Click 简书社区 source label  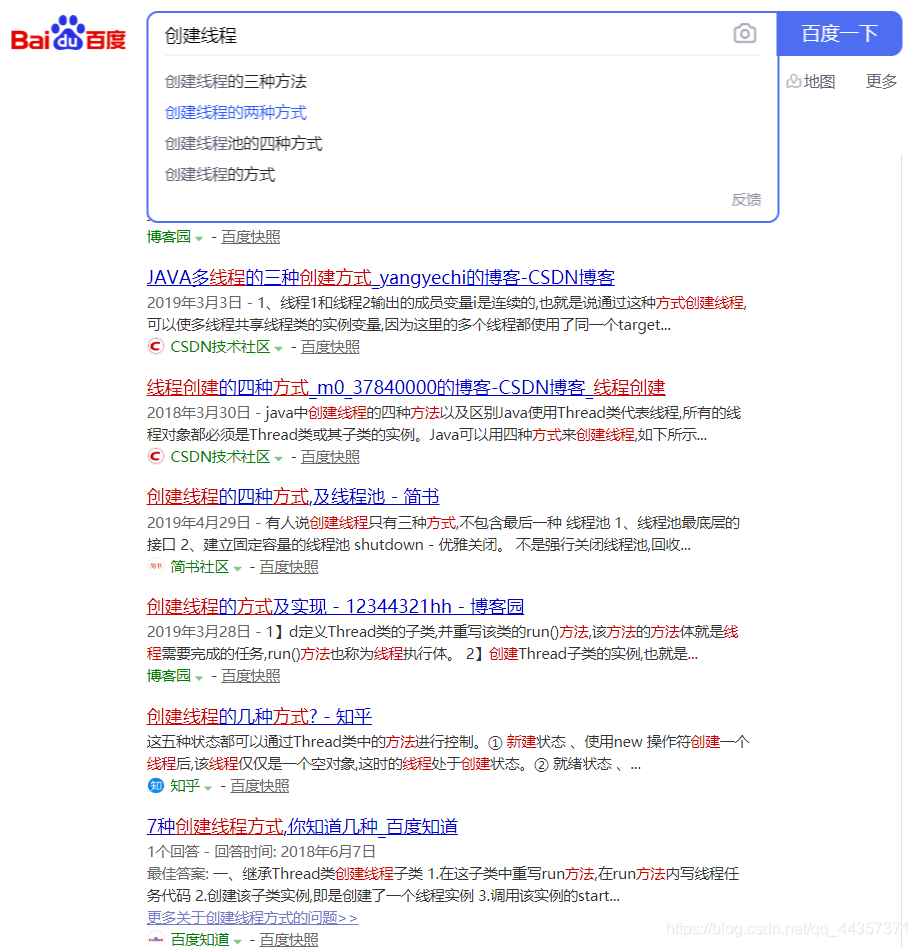click(x=199, y=567)
